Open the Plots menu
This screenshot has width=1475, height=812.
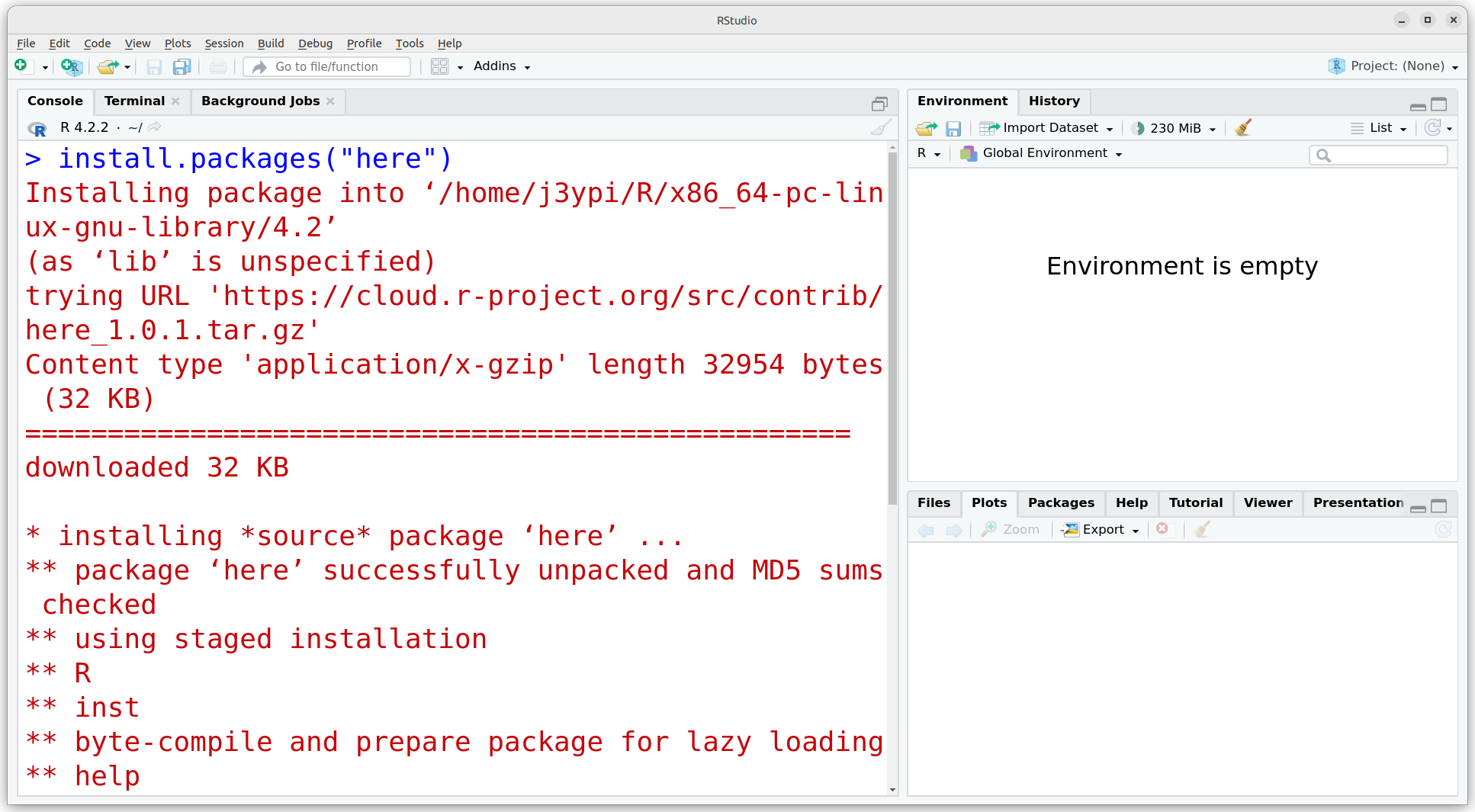[x=178, y=43]
